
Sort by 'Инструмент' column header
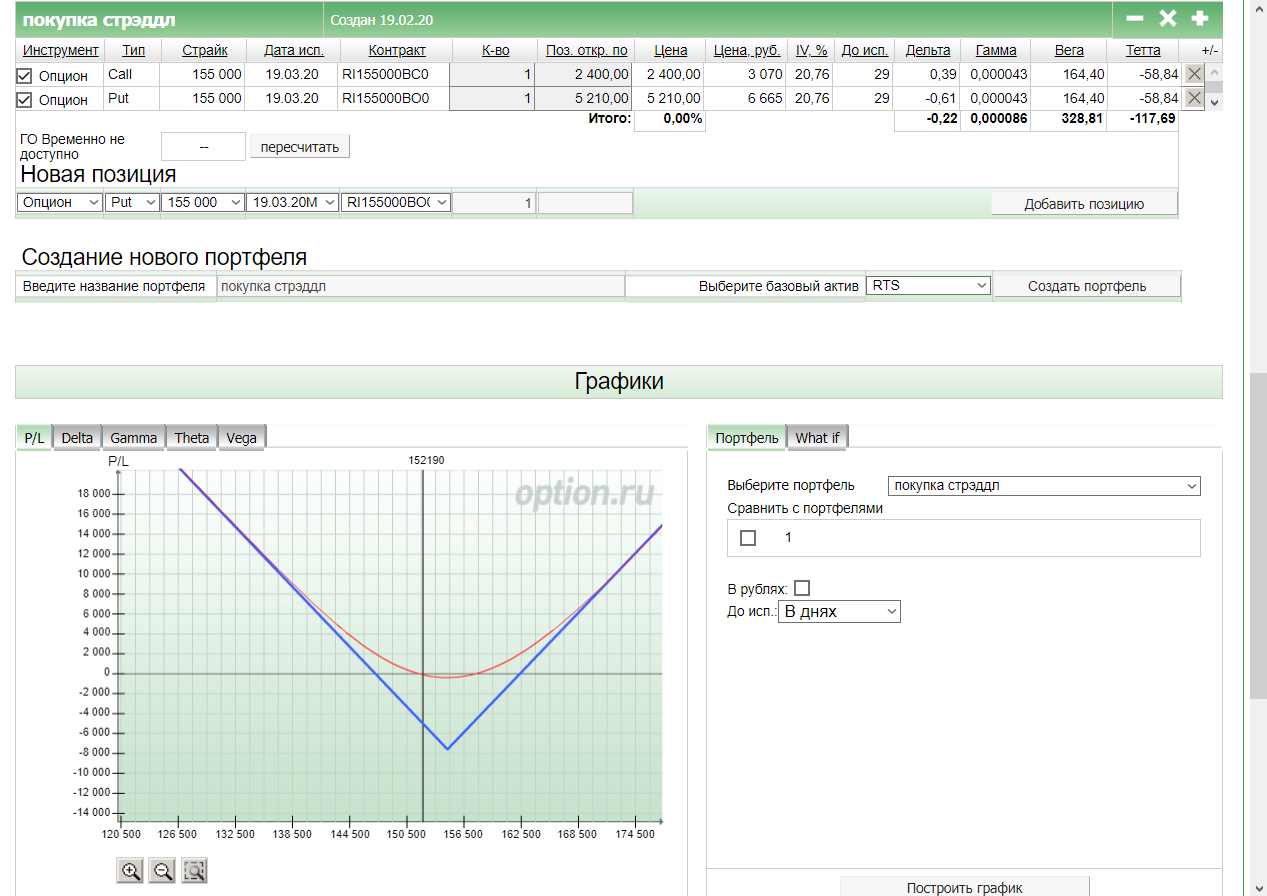(x=61, y=50)
